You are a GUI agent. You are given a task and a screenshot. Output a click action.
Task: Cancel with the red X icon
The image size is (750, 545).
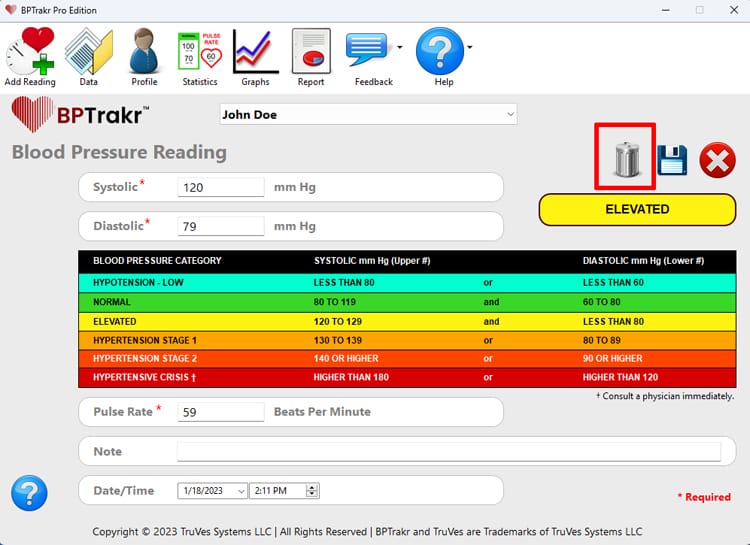click(717, 160)
